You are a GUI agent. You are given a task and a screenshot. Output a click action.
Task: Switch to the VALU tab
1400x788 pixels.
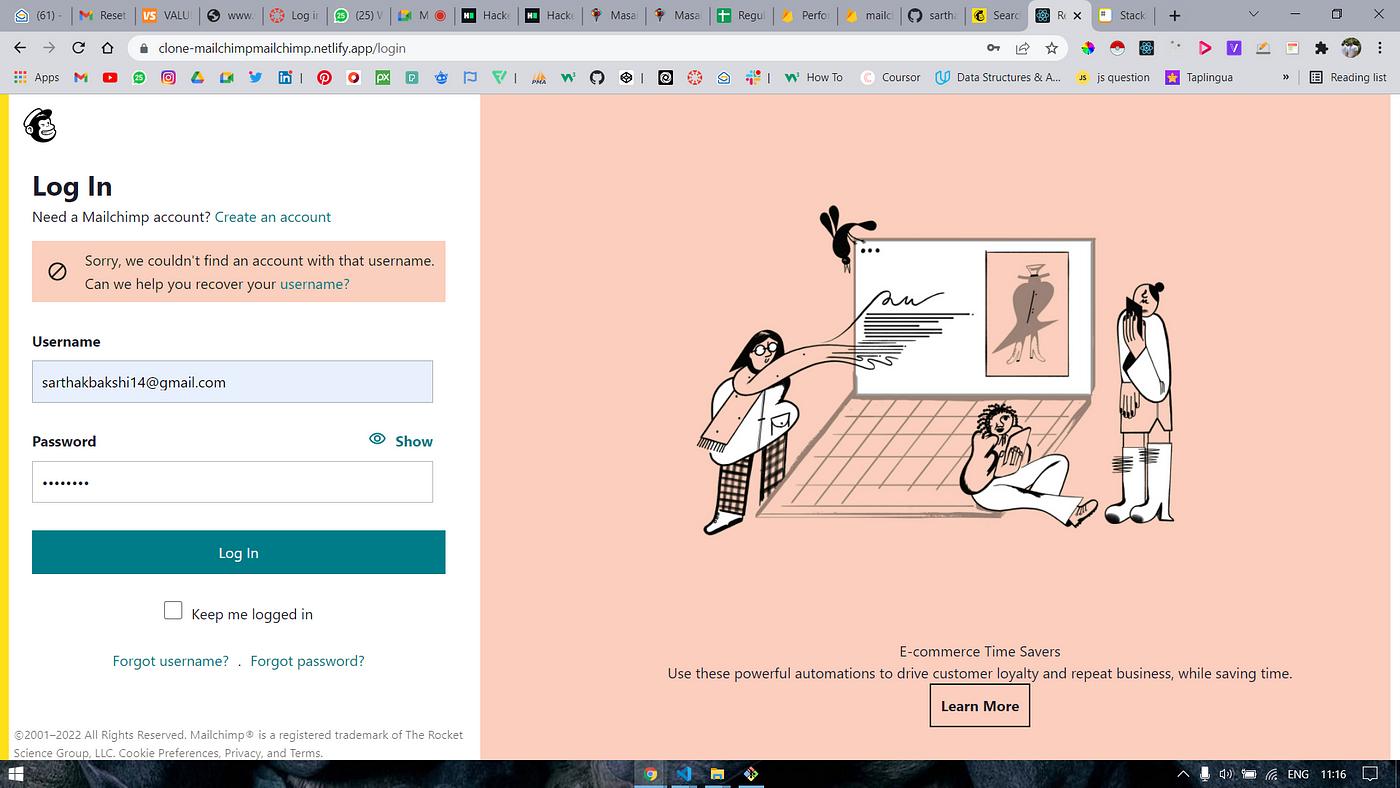(166, 15)
